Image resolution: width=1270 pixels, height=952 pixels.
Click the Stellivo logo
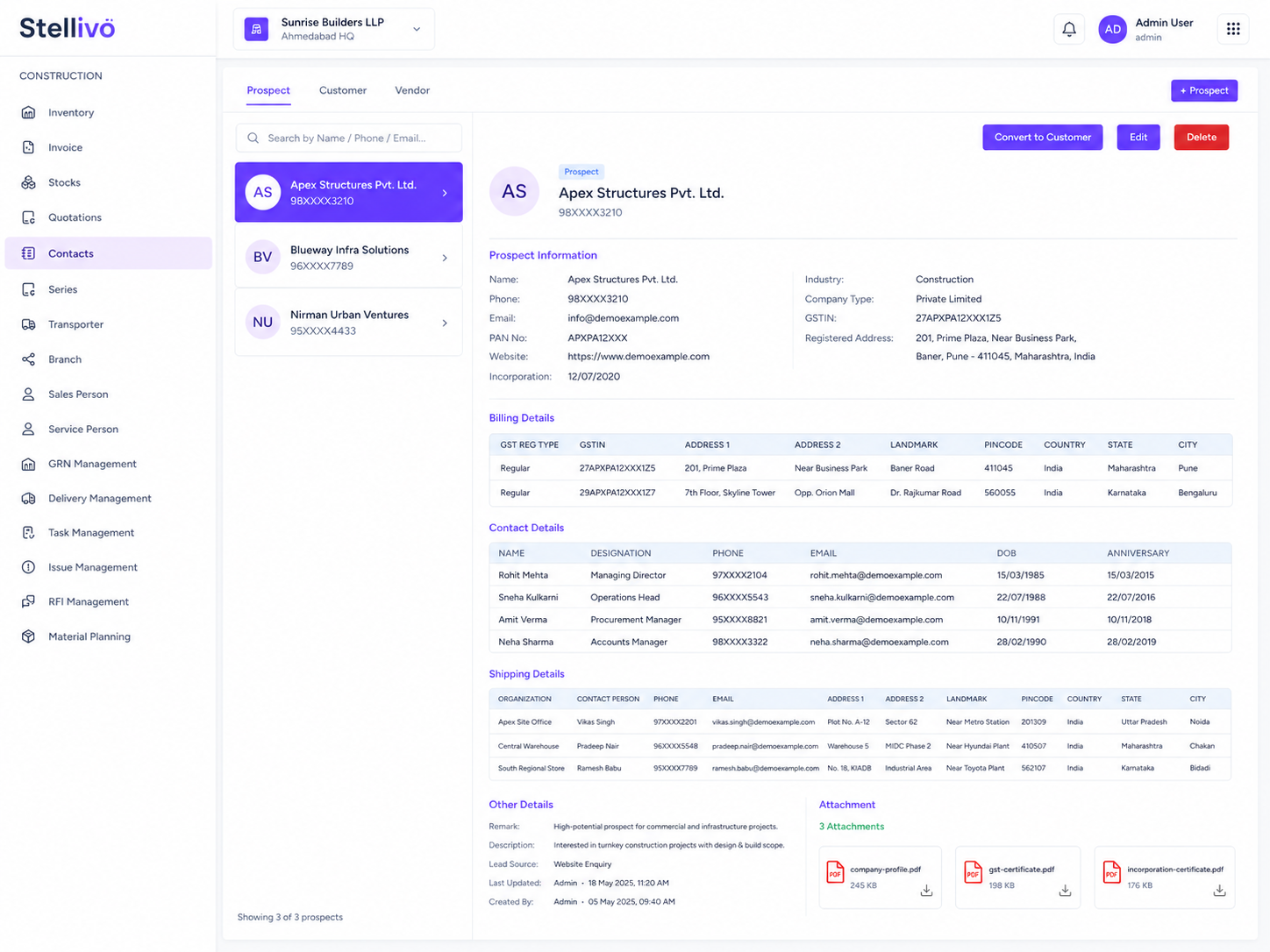68,28
